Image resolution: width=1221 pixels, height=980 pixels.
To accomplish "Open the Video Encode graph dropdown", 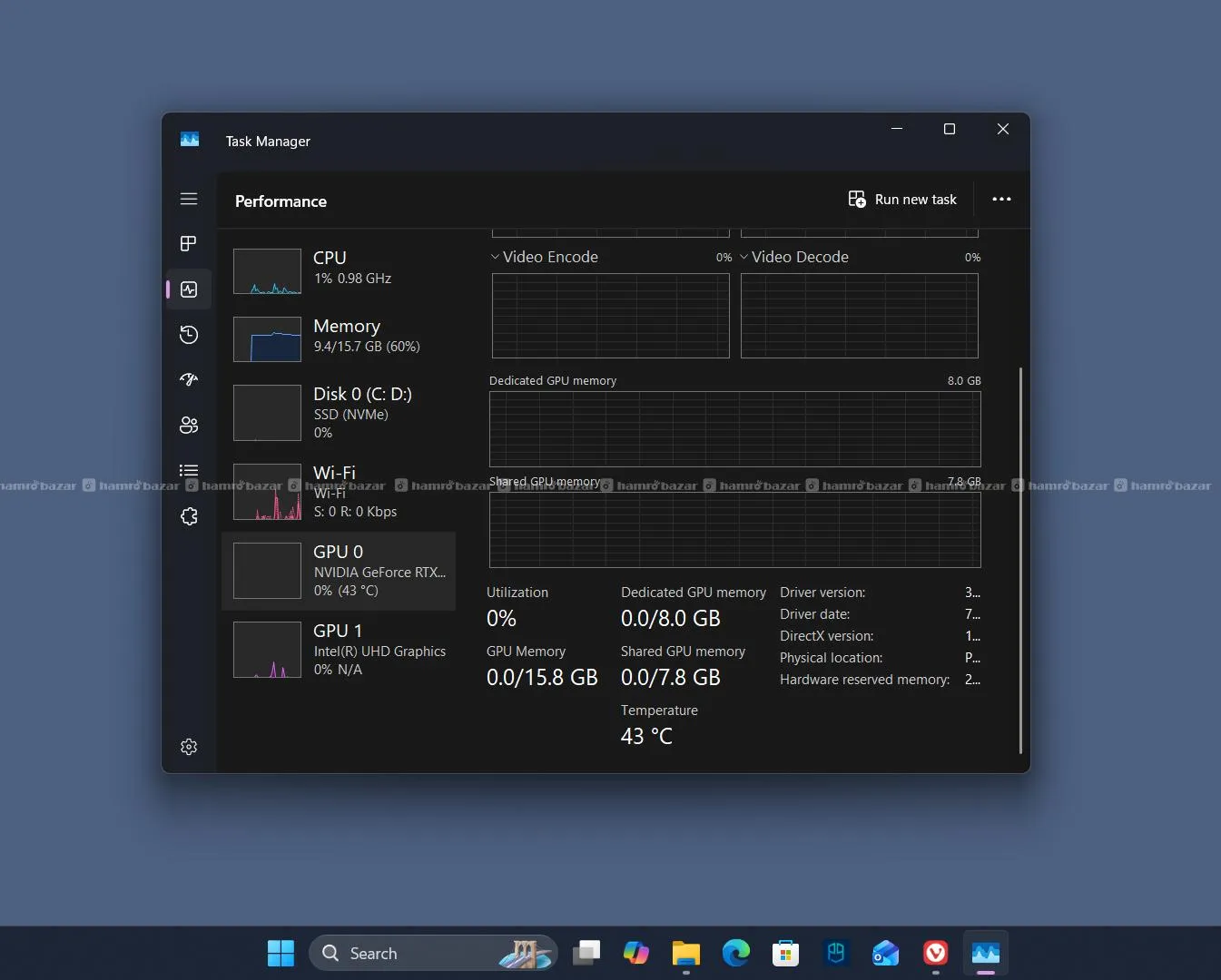I will [496, 257].
